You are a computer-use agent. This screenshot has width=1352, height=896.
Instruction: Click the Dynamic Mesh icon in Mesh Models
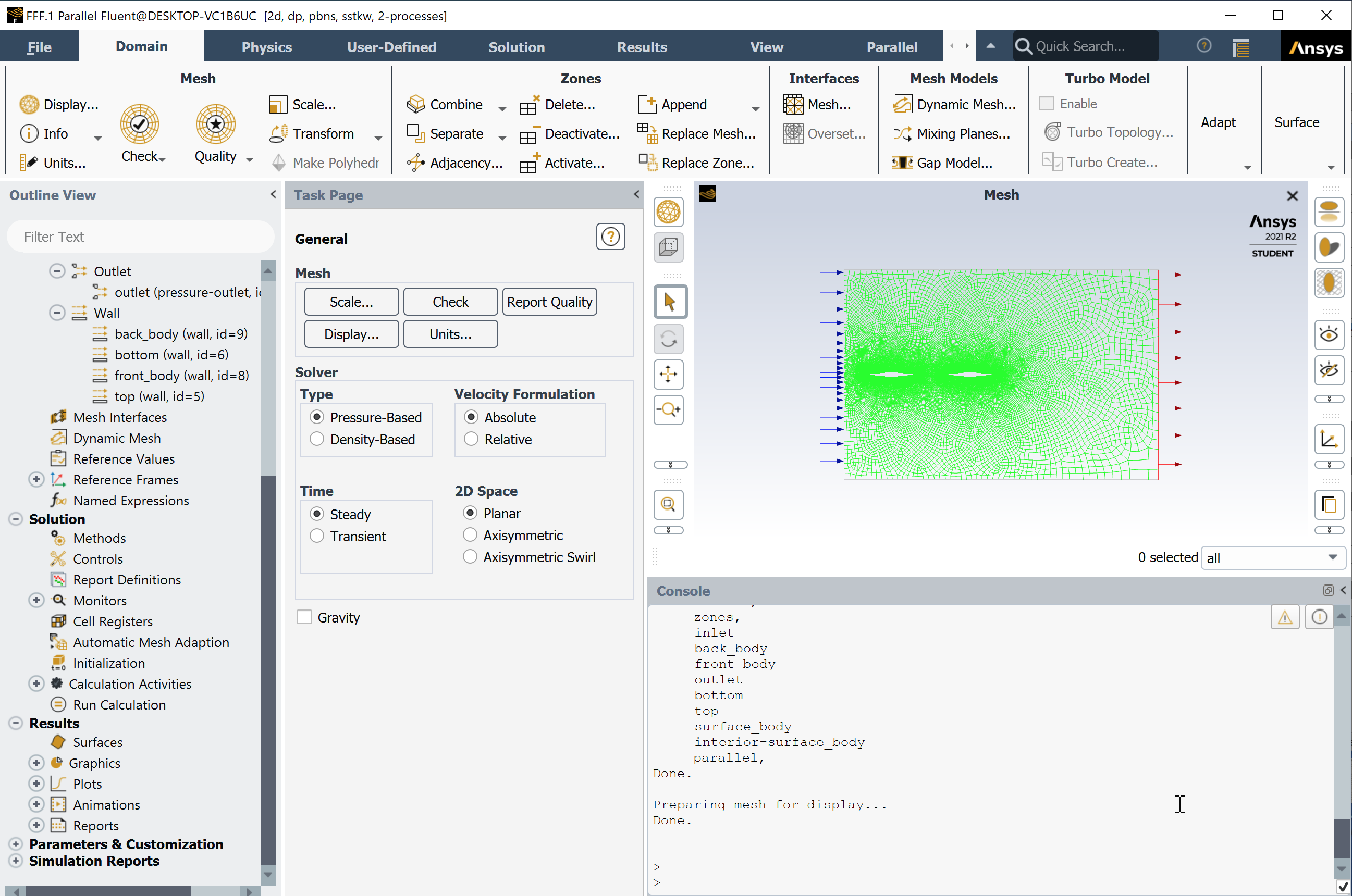(903, 105)
